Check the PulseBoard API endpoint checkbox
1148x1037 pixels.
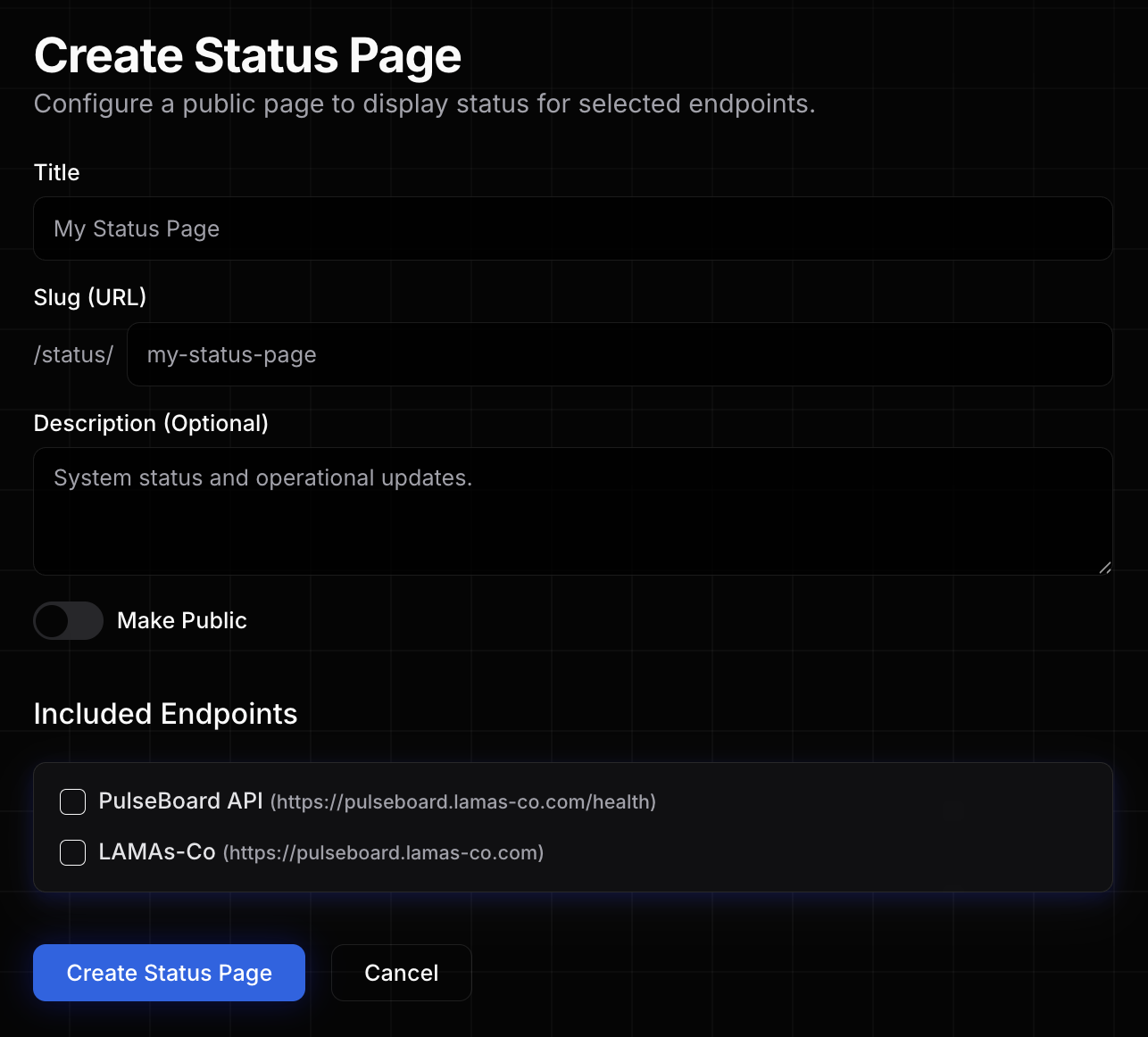72,801
